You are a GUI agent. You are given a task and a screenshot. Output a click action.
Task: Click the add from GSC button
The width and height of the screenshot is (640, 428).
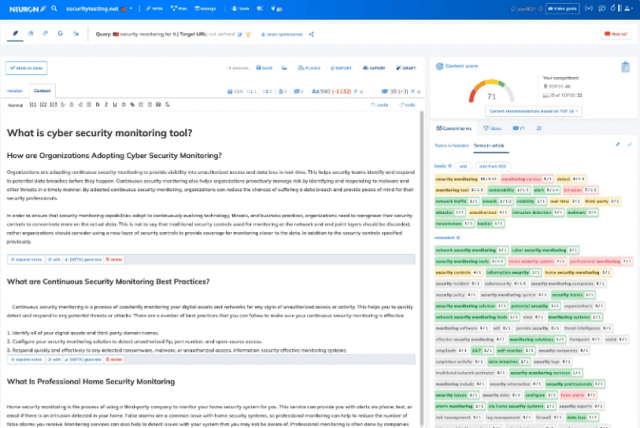tap(493, 164)
